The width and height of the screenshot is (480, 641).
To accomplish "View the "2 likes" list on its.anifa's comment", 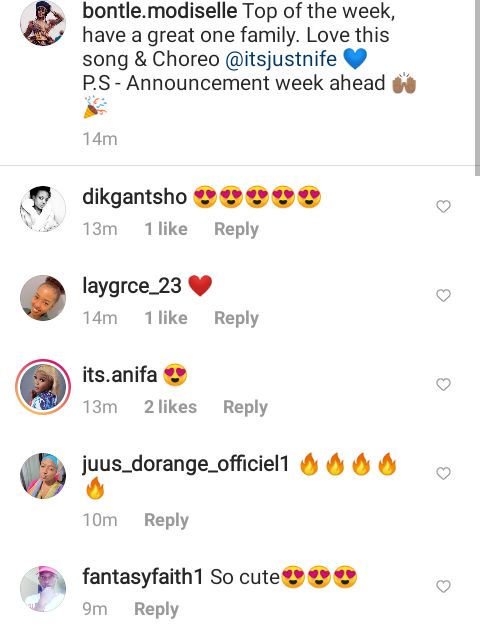I will click(x=170, y=407).
